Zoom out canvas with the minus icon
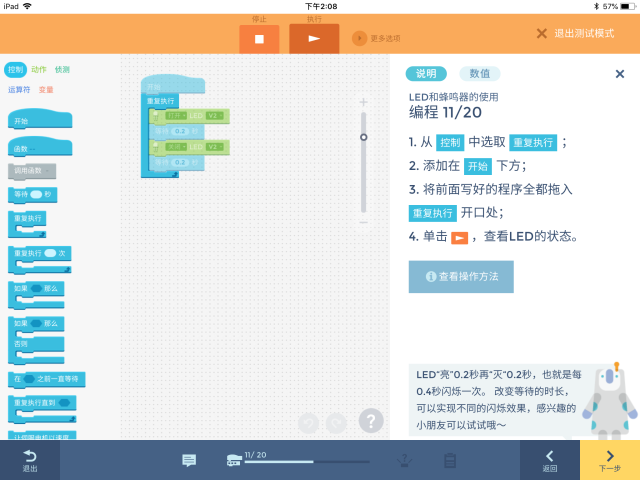The height and width of the screenshot is (480, 640). (x=363, y=222)
